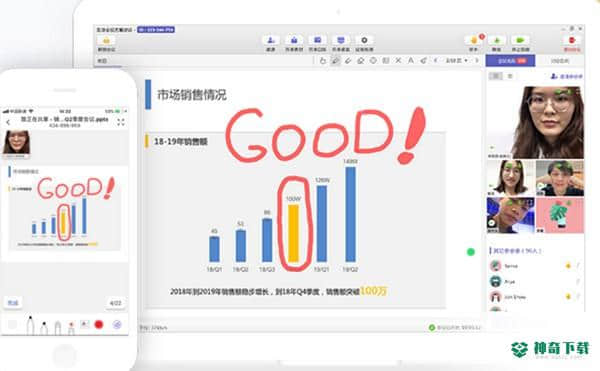Go to previous page arrow in annotation bar
Image resolution: width=600 pixels, height=371 pixels.
(x=435, y=60)
